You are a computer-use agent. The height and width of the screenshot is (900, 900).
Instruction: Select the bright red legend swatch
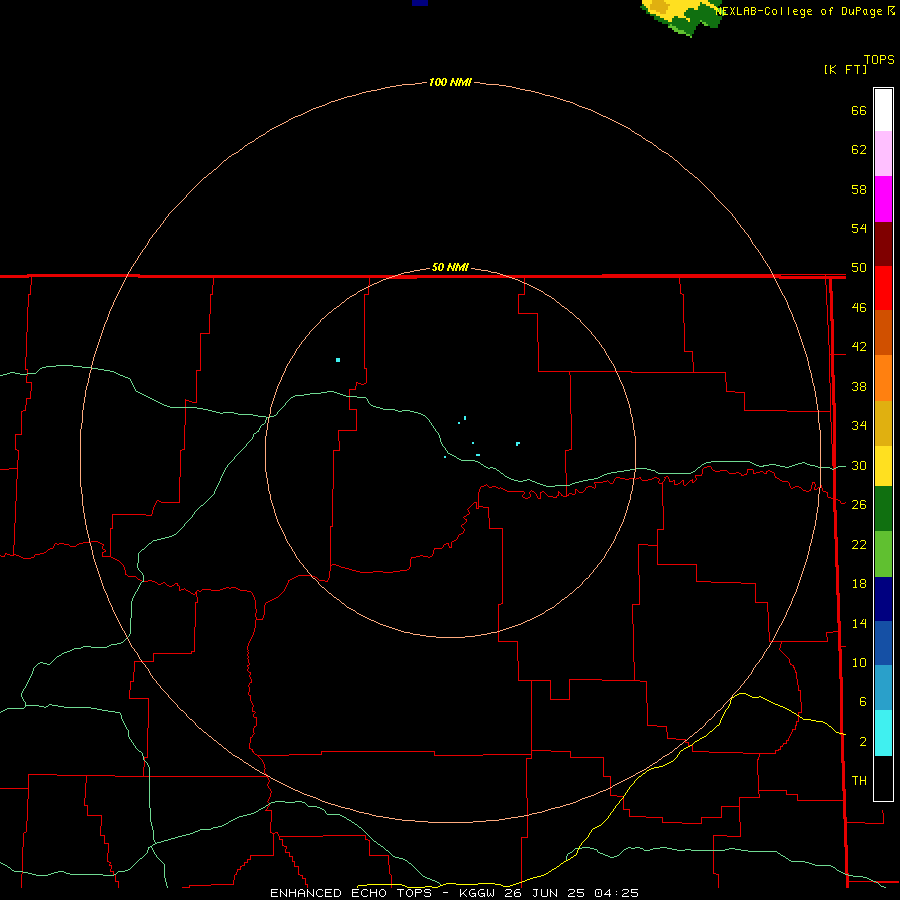coord(883,288)
